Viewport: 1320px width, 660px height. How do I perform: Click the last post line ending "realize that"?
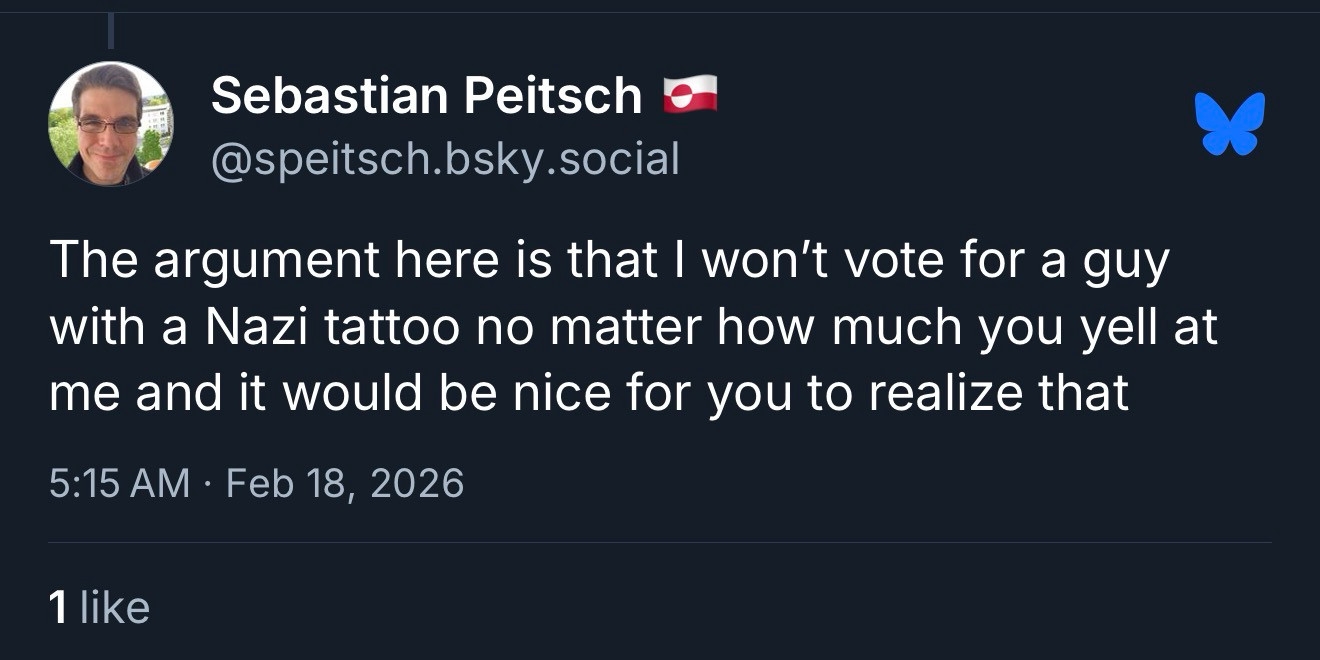tap(588, 393)
